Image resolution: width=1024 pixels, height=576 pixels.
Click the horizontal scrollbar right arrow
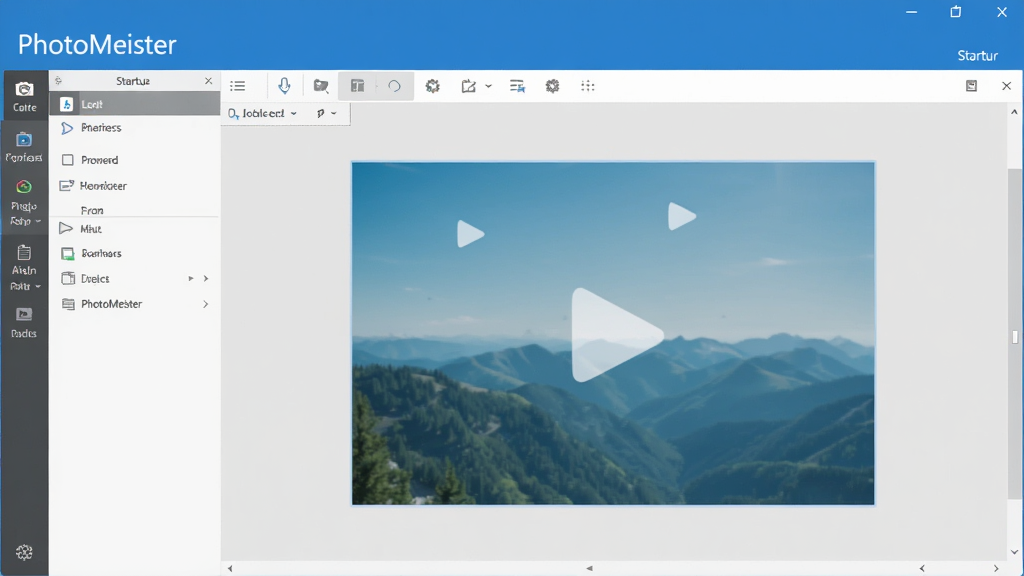click(996, 568)
